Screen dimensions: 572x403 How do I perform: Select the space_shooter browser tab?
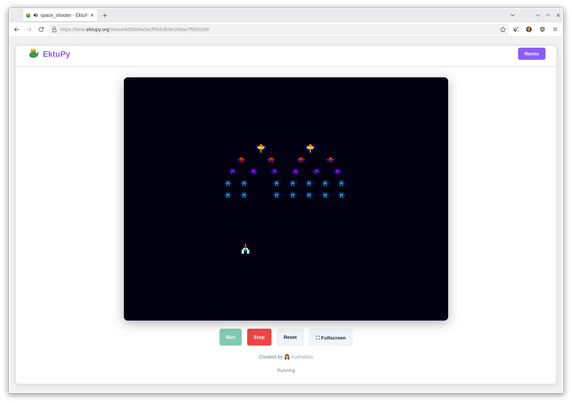pos(60,15)
